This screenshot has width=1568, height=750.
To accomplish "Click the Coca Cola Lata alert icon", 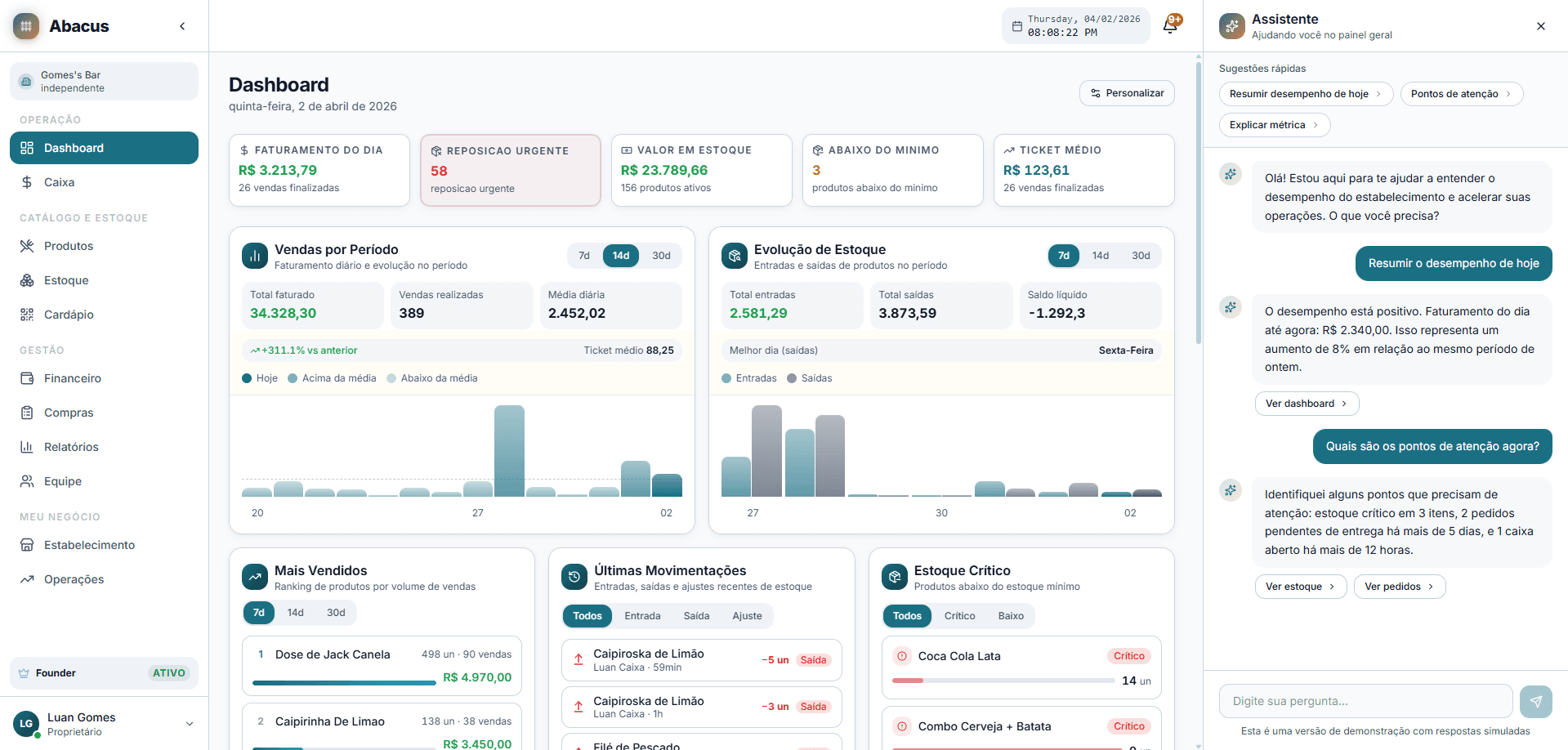I will (902, 656).
